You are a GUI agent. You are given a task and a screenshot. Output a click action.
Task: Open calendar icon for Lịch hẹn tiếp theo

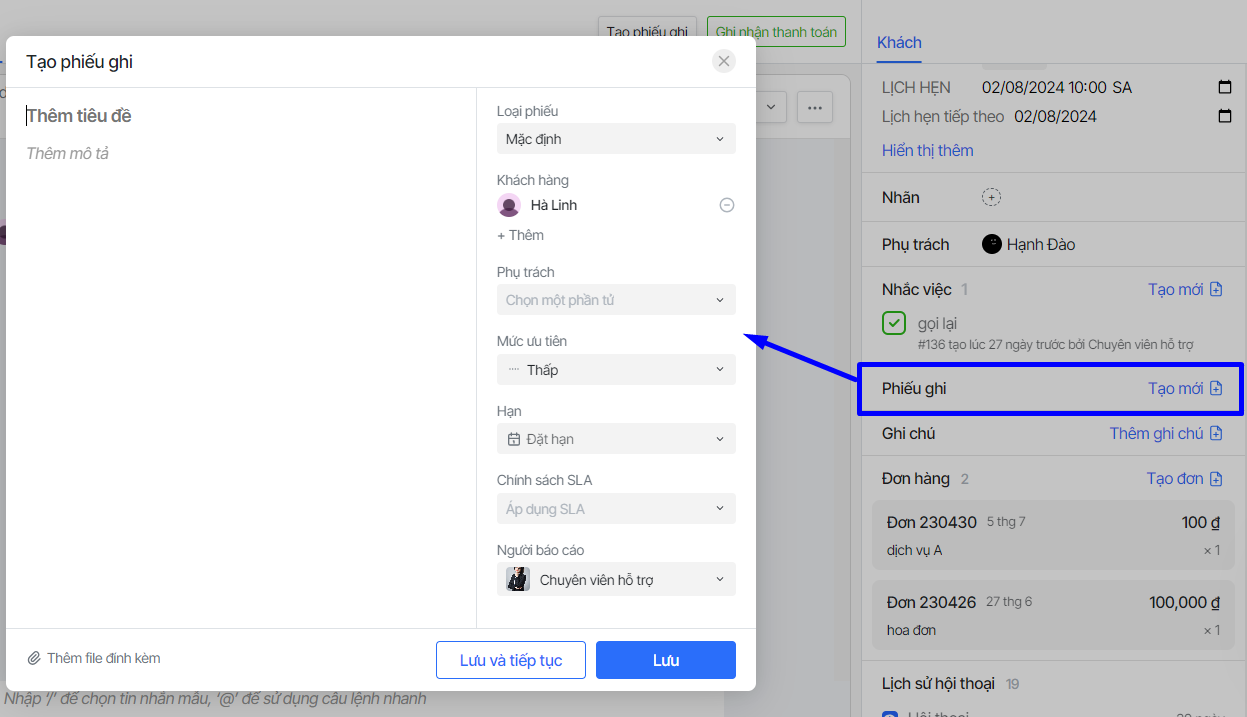pos(1225,117)
